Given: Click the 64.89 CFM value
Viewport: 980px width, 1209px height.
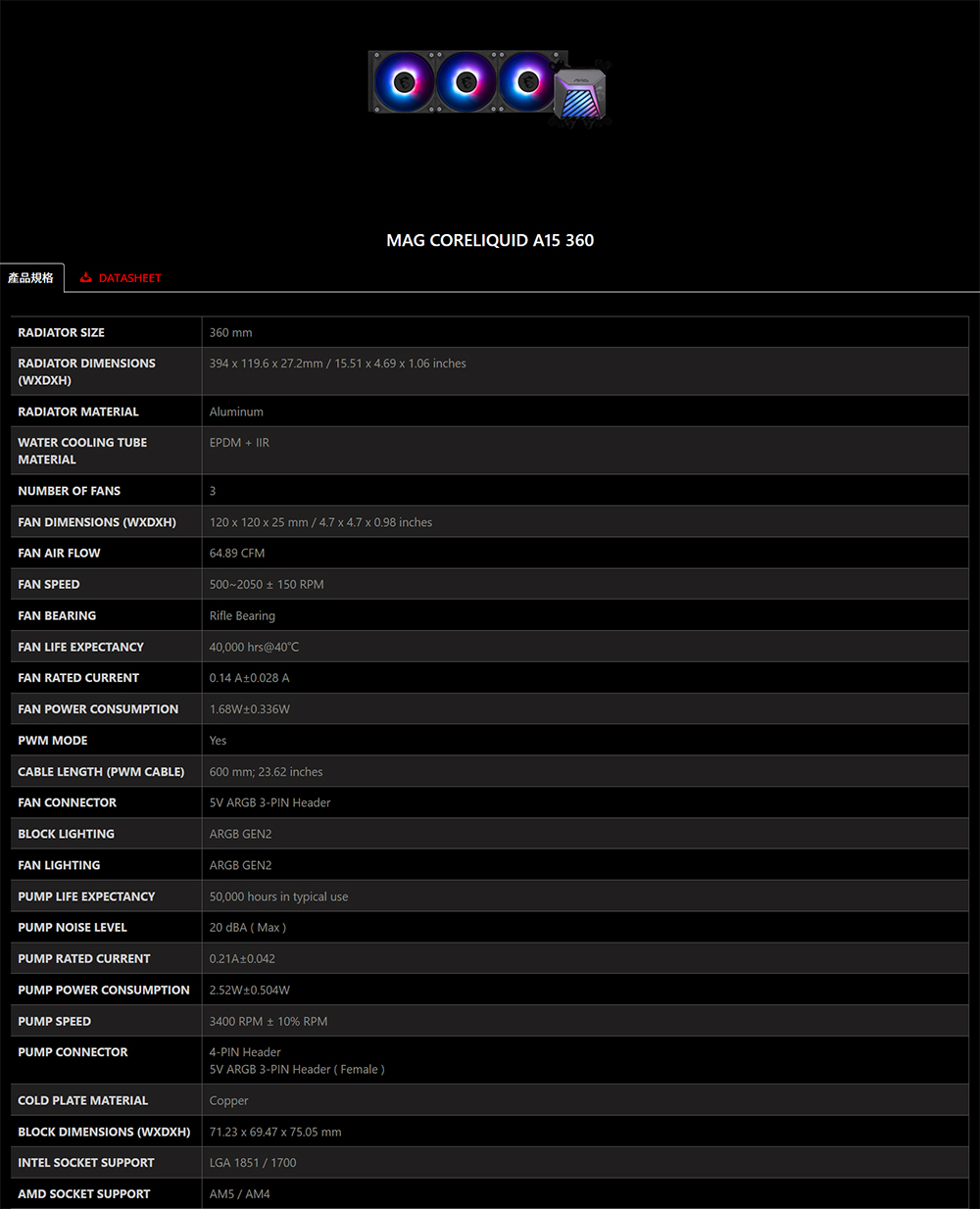Looking at the screenshot, I should coord(237,554).
